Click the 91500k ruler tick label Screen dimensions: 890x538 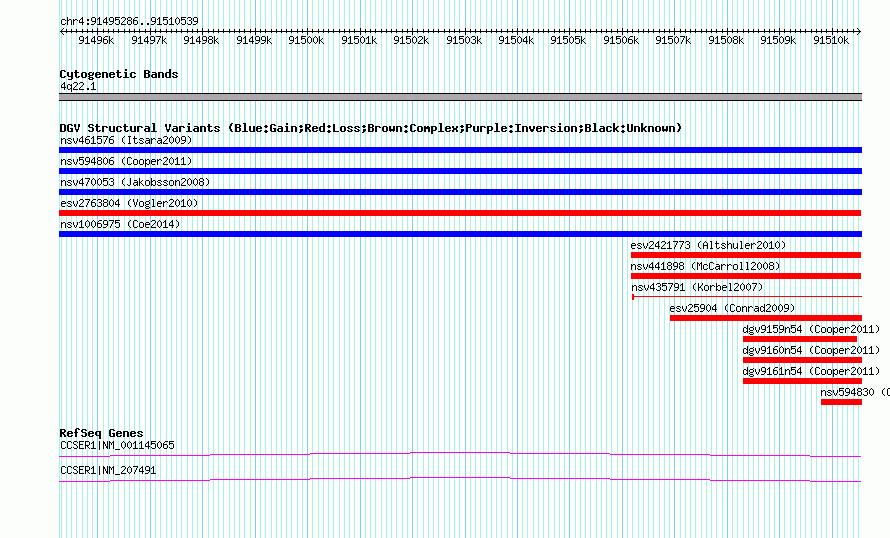pyautogui.click(x=306, y=40)
